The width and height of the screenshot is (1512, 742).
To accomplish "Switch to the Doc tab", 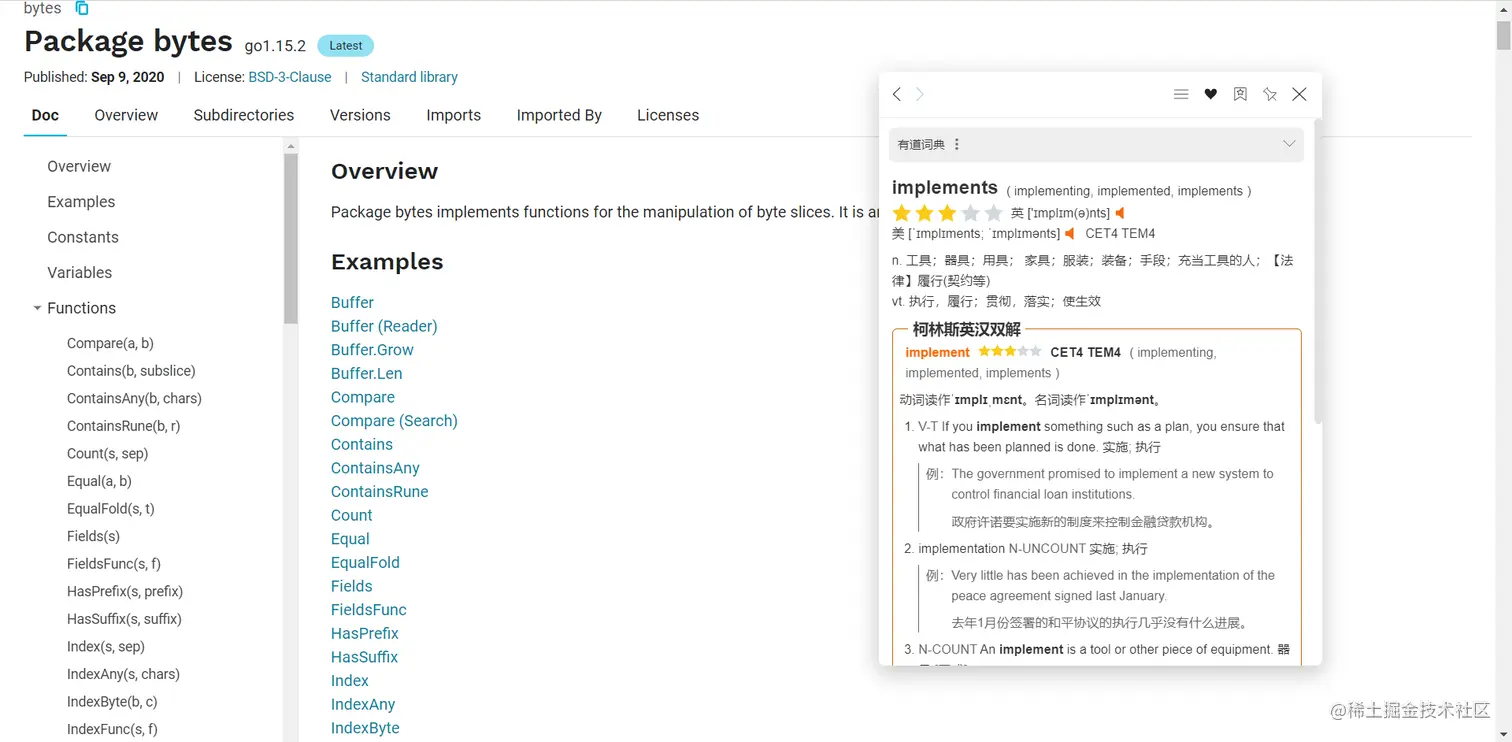I will (45, 115).
